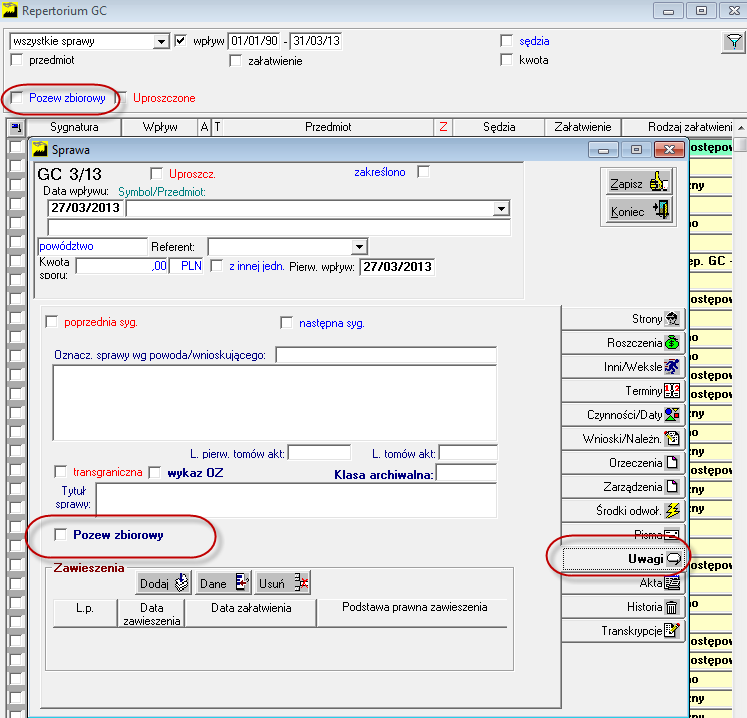Enable the załatwienie filter checkbox
747x718 pixels.
[235, 61]
